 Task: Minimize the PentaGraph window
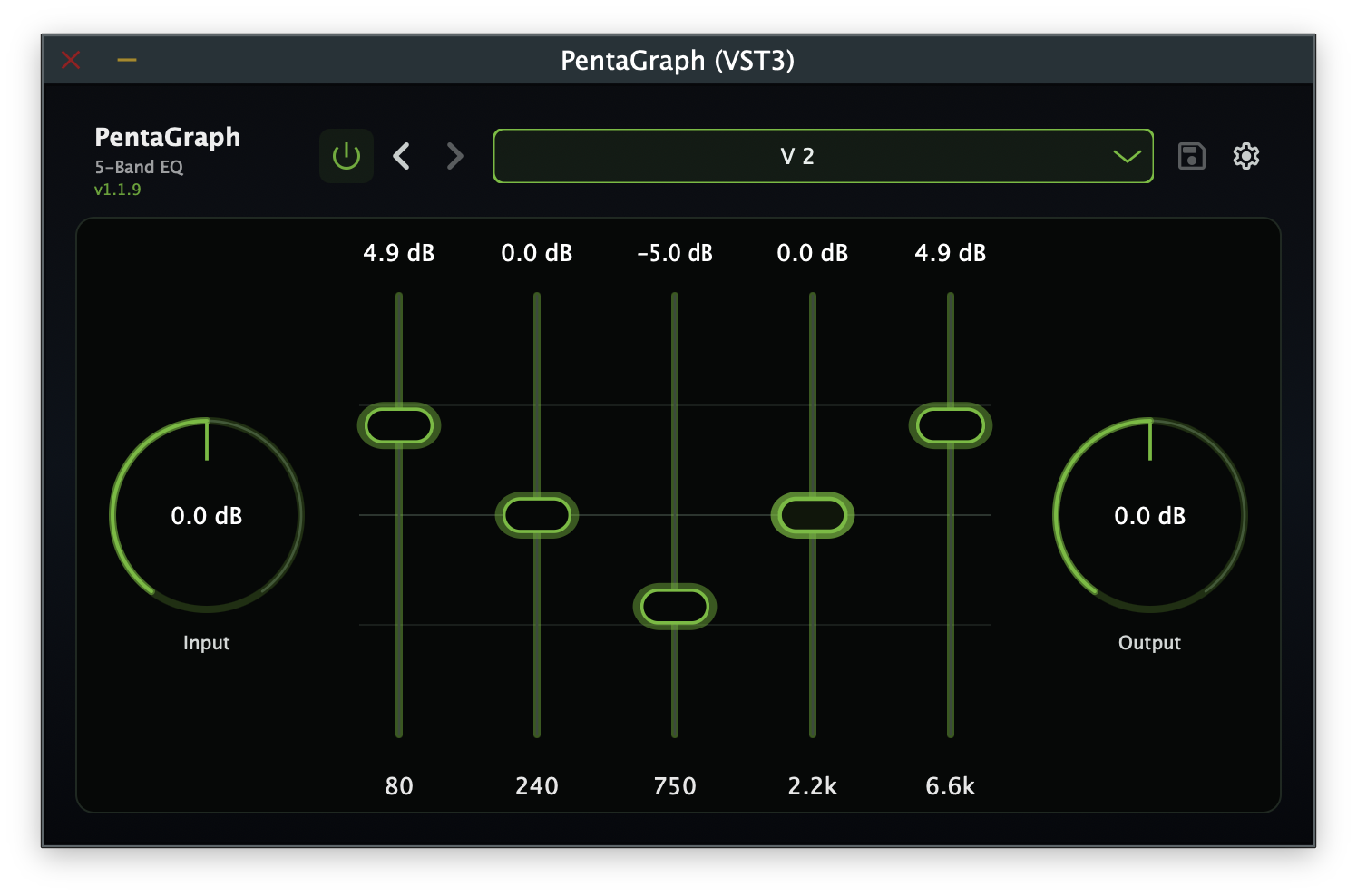coord(126,60)
